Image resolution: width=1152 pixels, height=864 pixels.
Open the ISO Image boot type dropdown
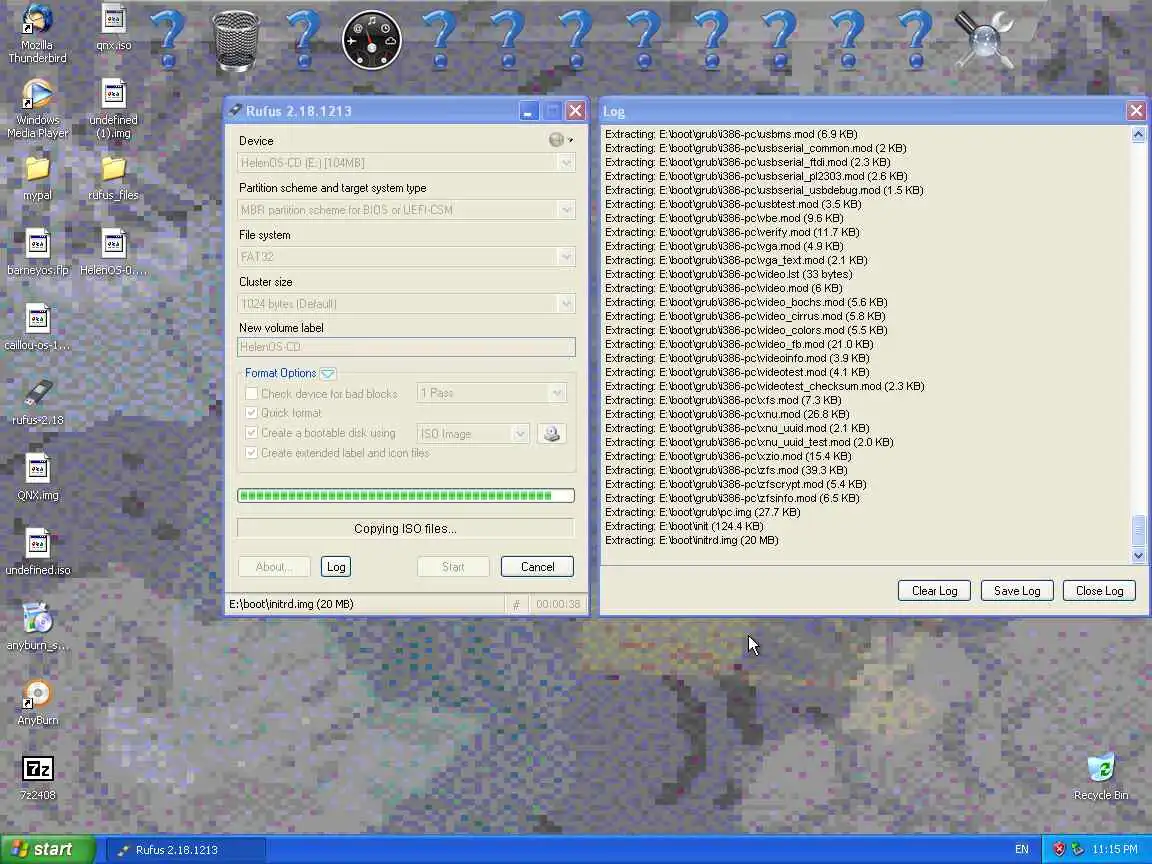click(472, 433)
